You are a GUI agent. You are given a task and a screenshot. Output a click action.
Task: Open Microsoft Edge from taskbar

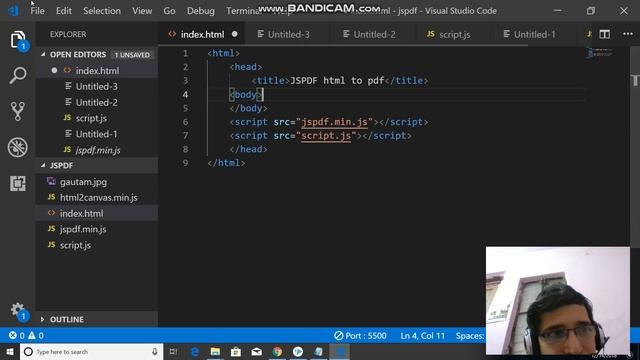(x=195, y=351)
